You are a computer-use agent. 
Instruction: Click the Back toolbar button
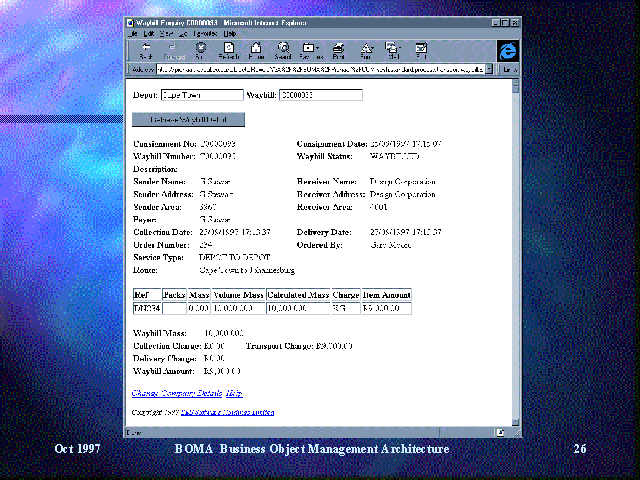point(146,49)
